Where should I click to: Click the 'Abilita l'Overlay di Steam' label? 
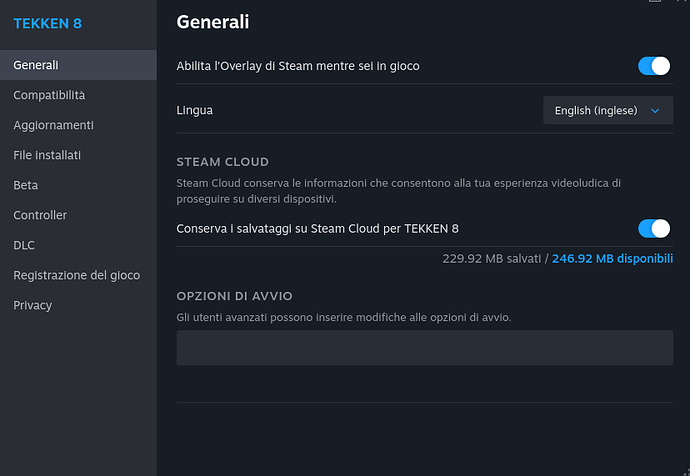tap(298, 66)
